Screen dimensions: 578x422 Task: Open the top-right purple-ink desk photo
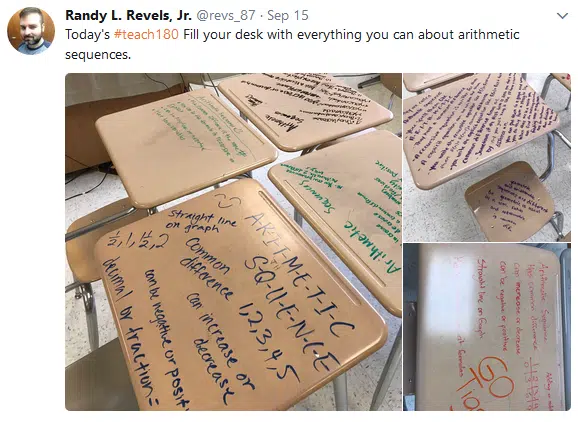(x=487, y=157)
